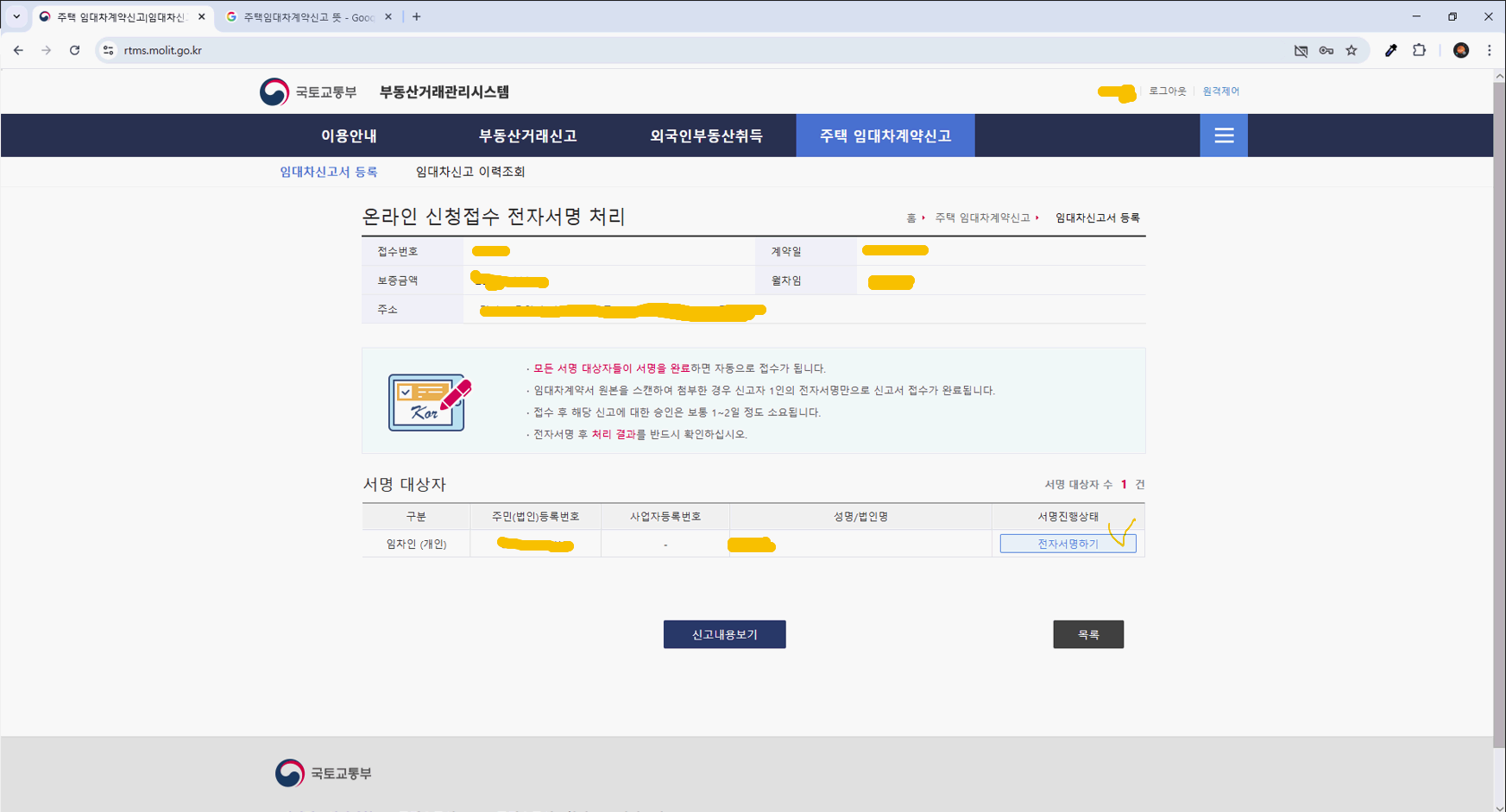Click the forward navigation arrow
This screenshot has height=812, width=1506.
[x=47, y=50]
